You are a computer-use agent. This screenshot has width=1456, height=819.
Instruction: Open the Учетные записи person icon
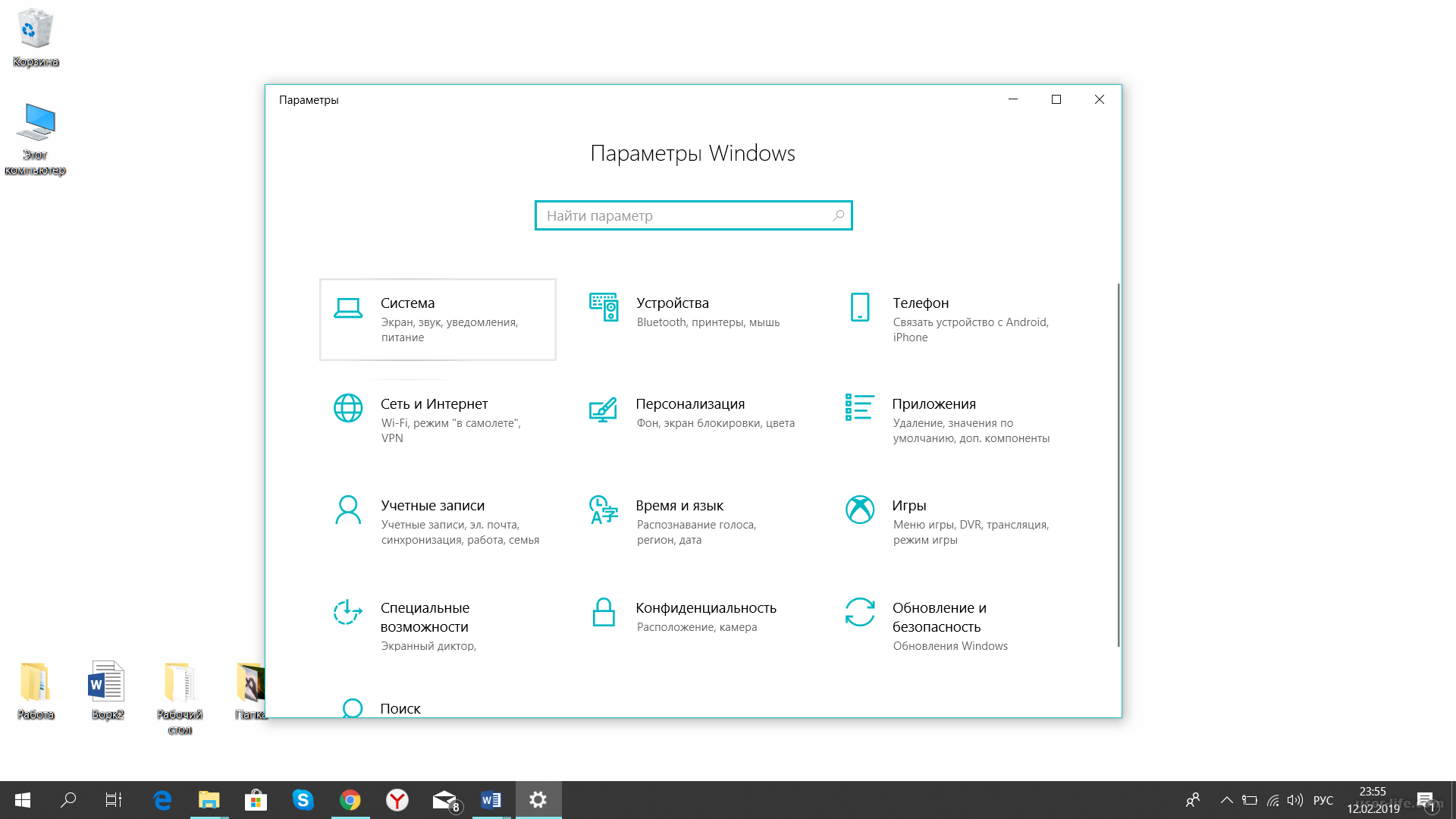coord(348,510)
